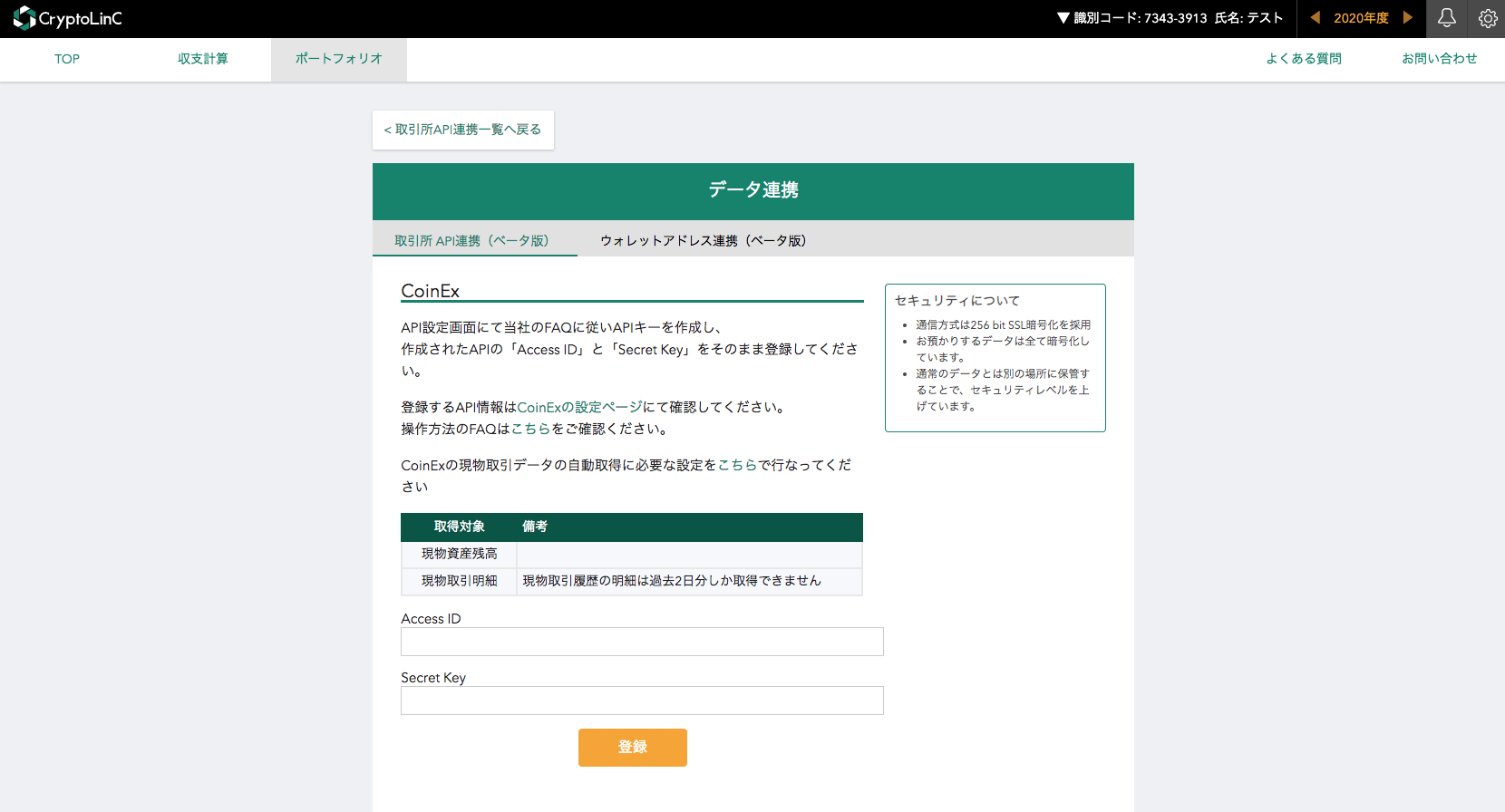
Task: Click the 取得対象 table header
Action: (459, 527)
